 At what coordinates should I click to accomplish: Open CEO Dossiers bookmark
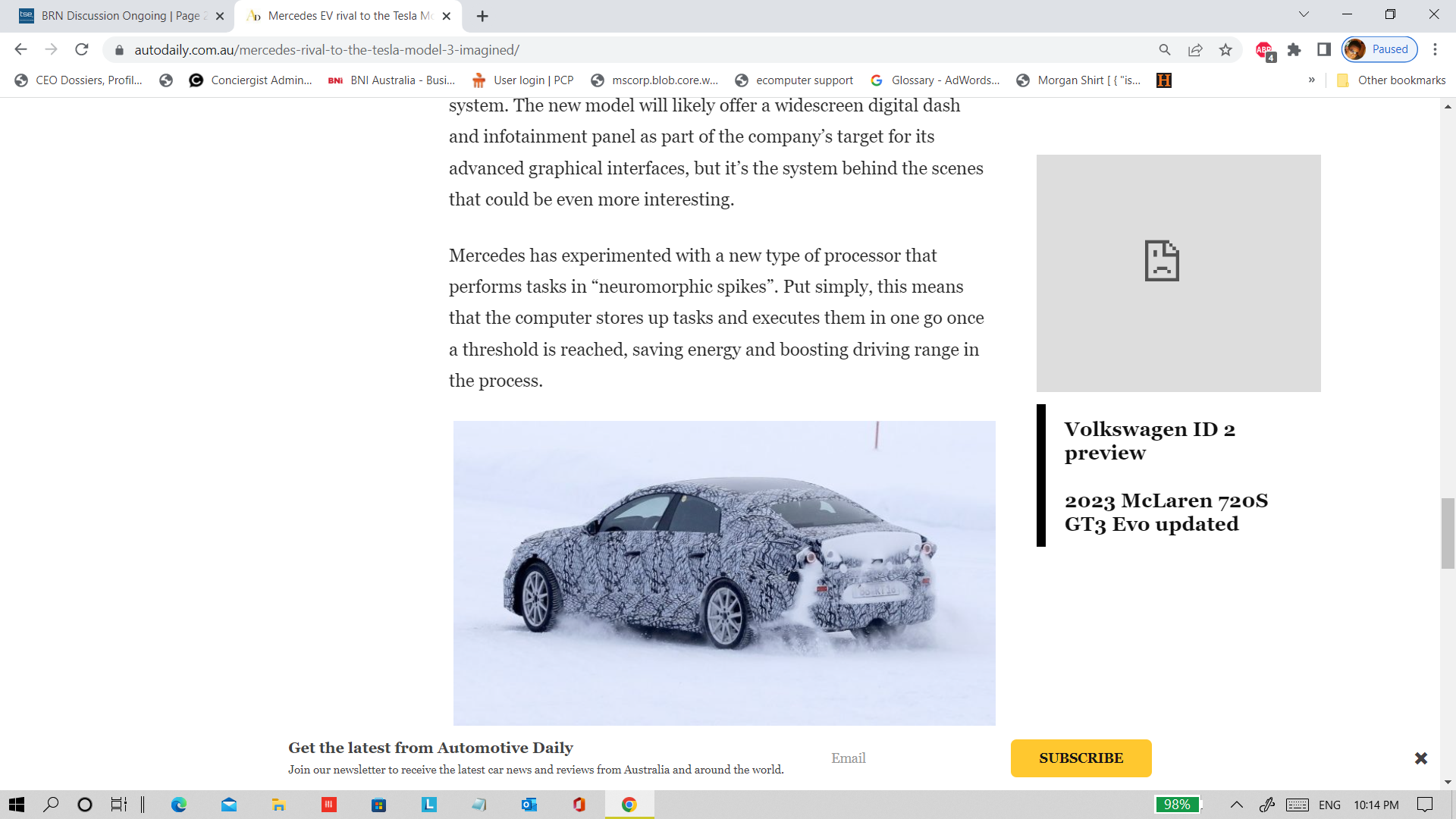tap(79, 80)
